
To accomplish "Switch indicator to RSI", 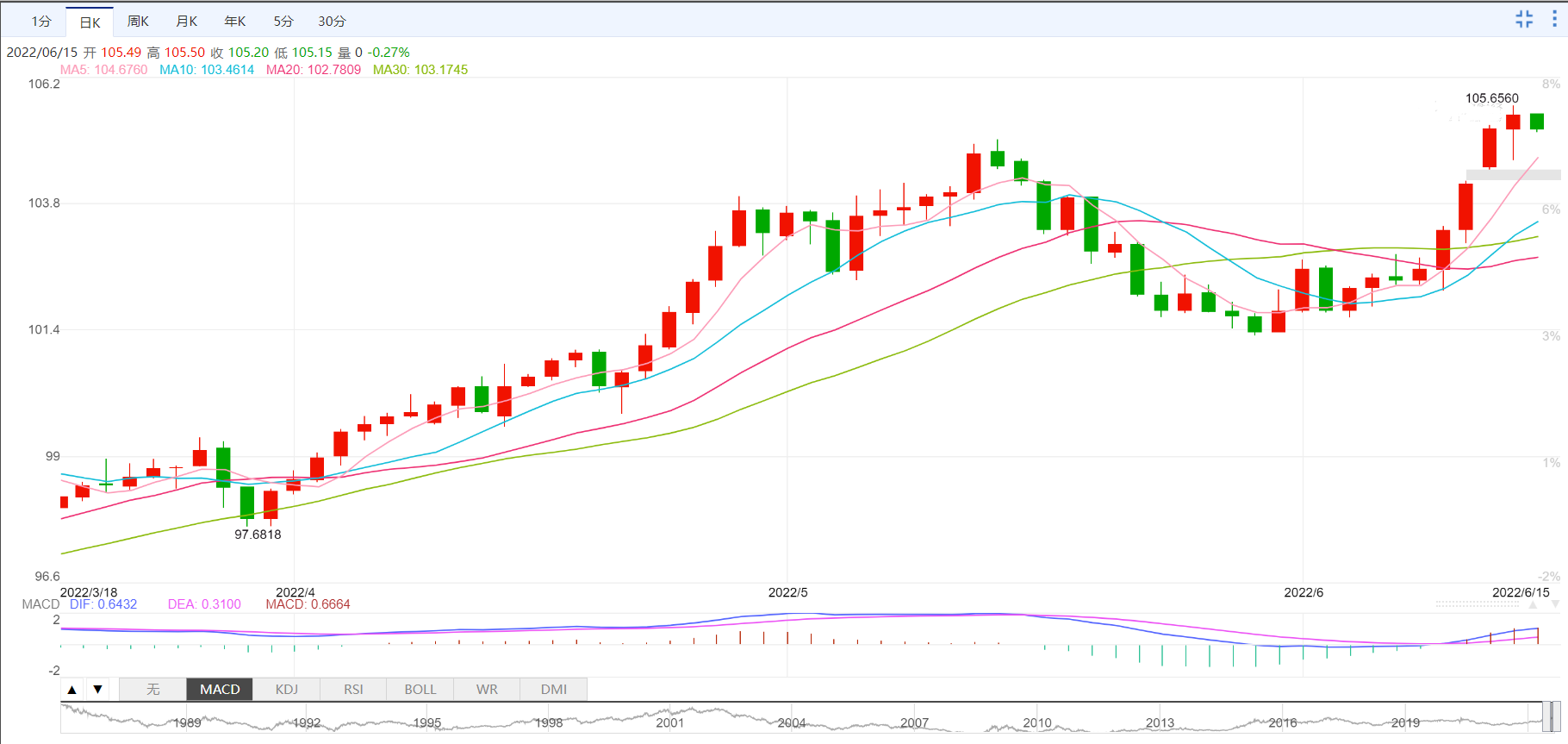I will click(353, 690).
